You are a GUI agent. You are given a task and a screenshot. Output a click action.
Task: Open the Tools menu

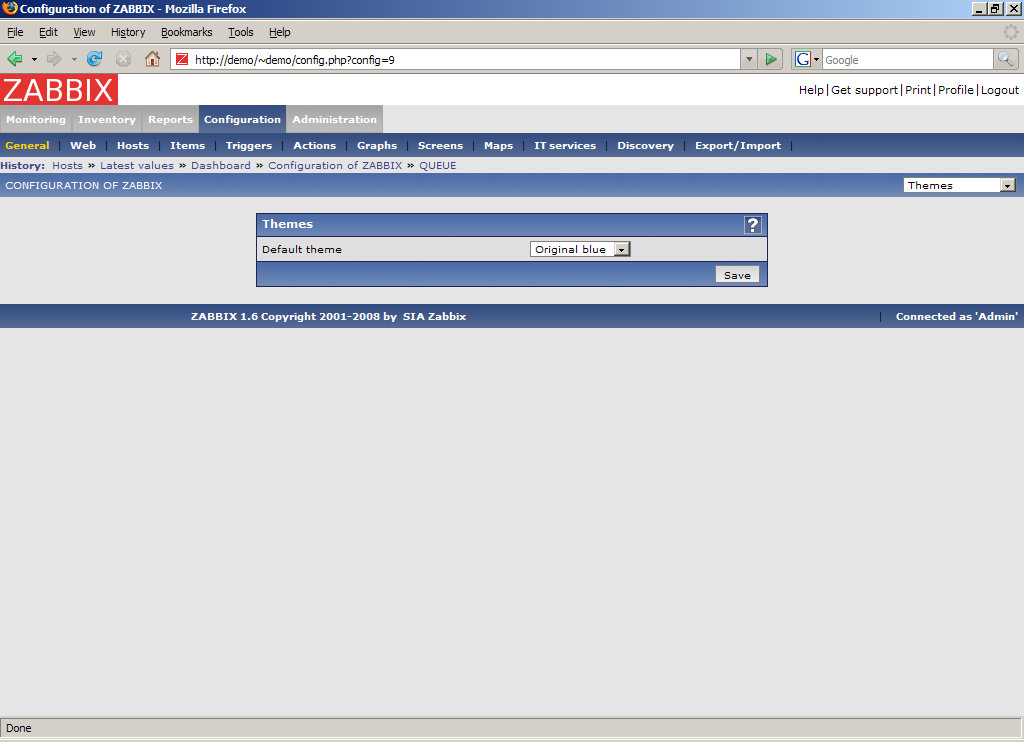pyautogui.click(x=240, y=32)
